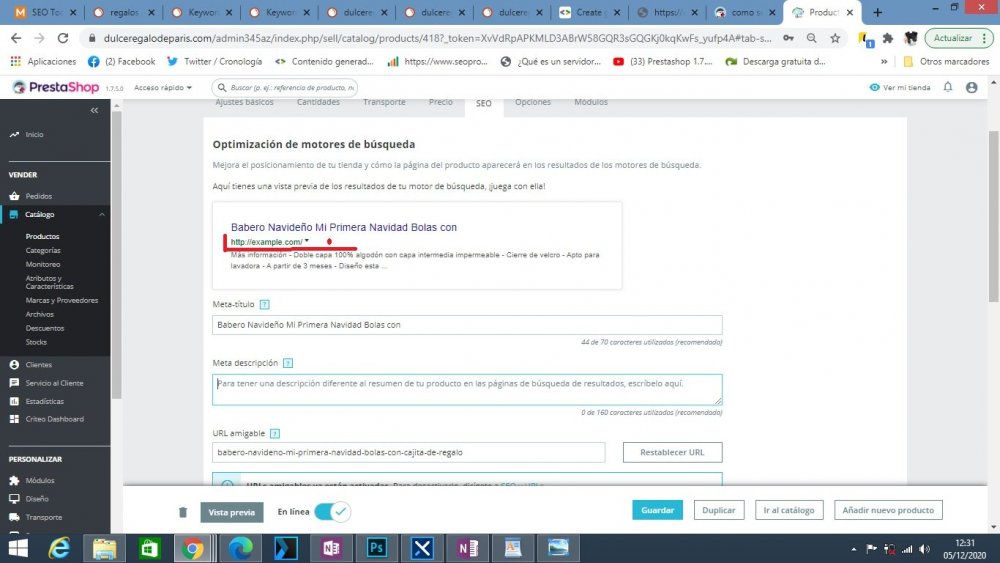Expand Acceso rápido dropdown
1000x563 pixels.
point(163,87)
